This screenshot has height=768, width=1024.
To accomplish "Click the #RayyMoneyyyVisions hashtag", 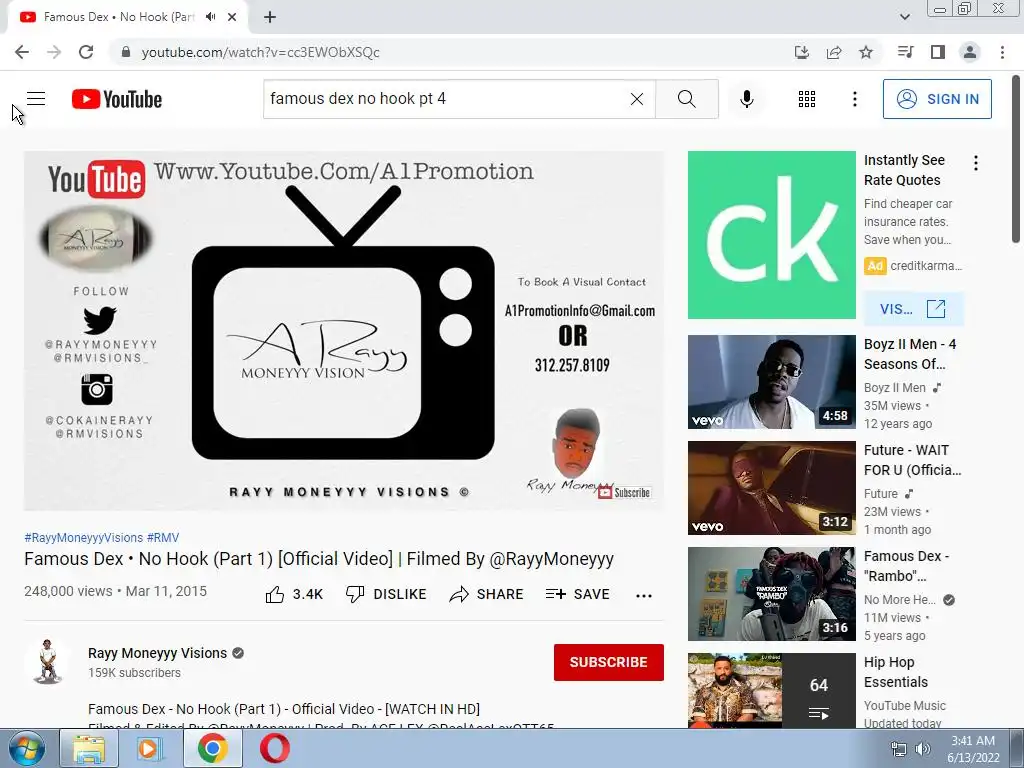I will point(84,537).
